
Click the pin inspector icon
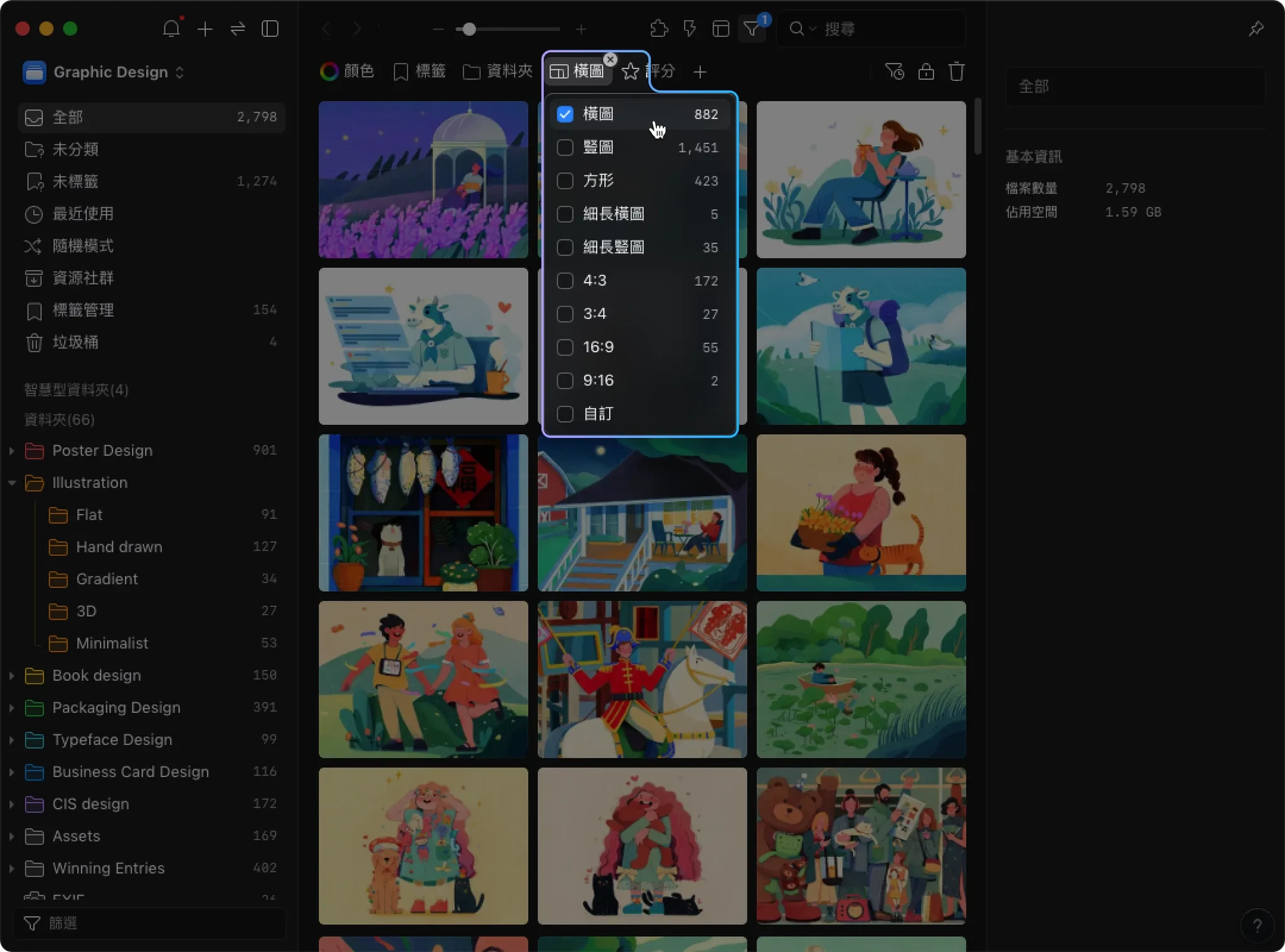(1256, 29)
